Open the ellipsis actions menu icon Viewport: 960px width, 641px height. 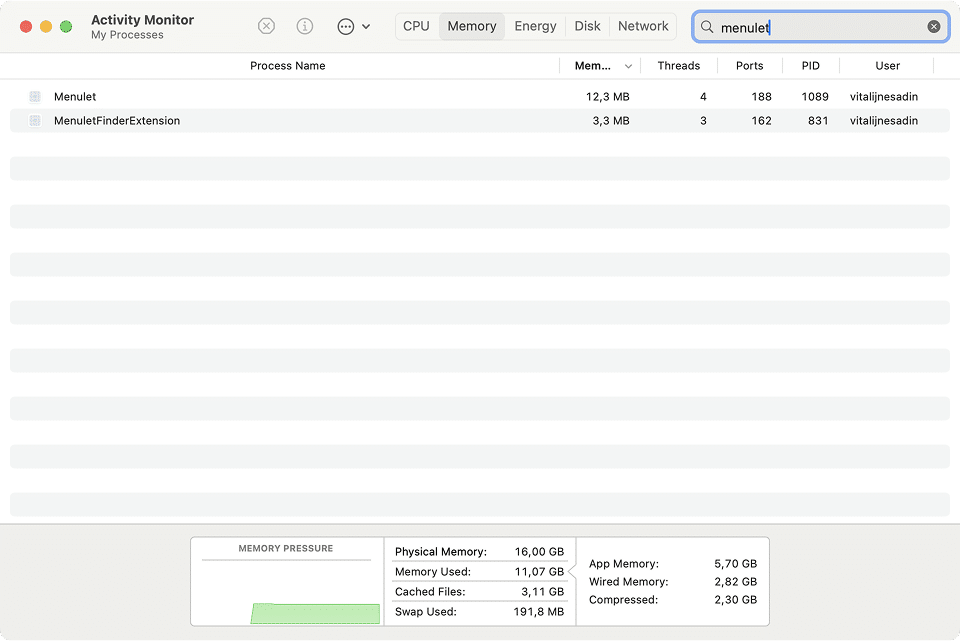pos(346,26)
